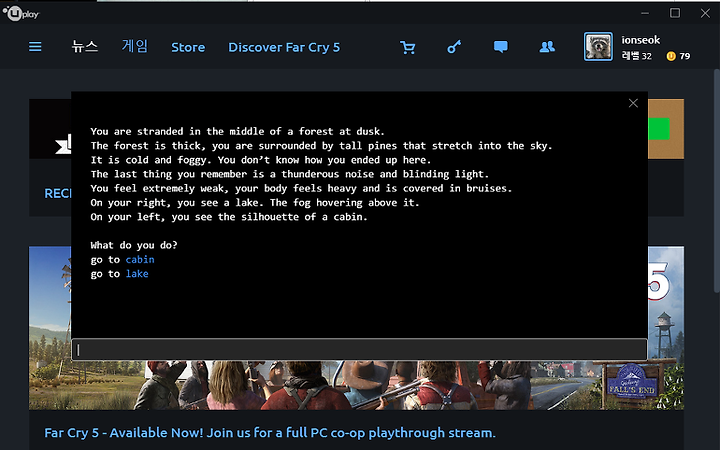Click 'You are stranded in the middle' line

tap(237, 131)
